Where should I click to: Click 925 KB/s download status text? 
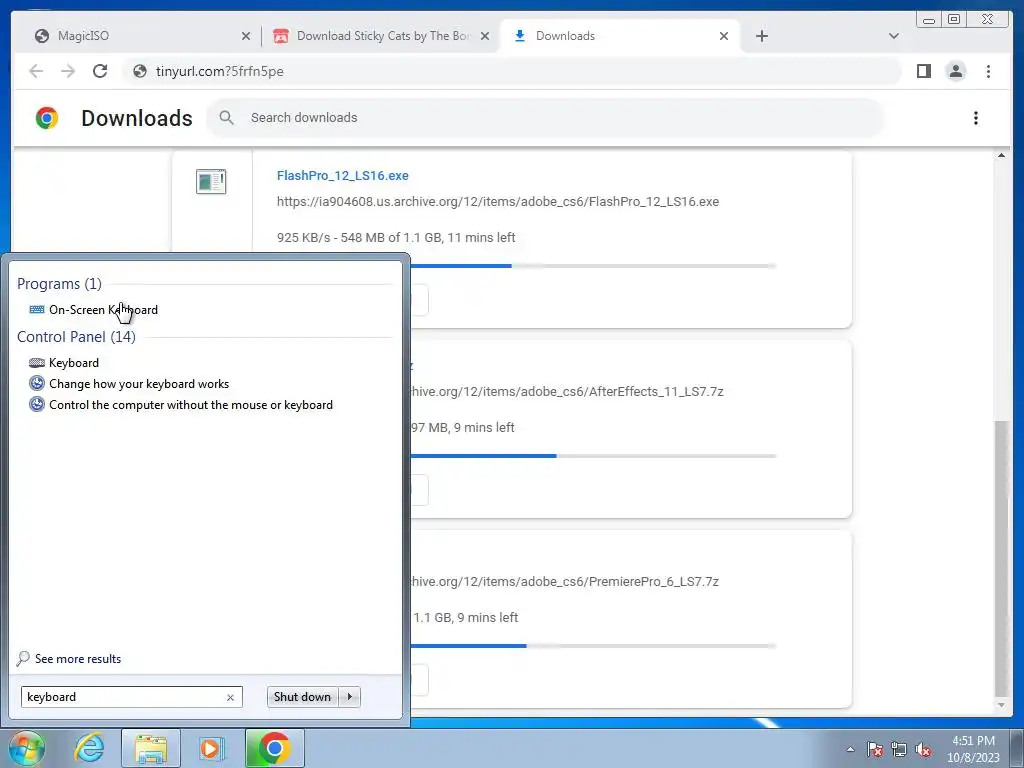click(x=396, y=238)
